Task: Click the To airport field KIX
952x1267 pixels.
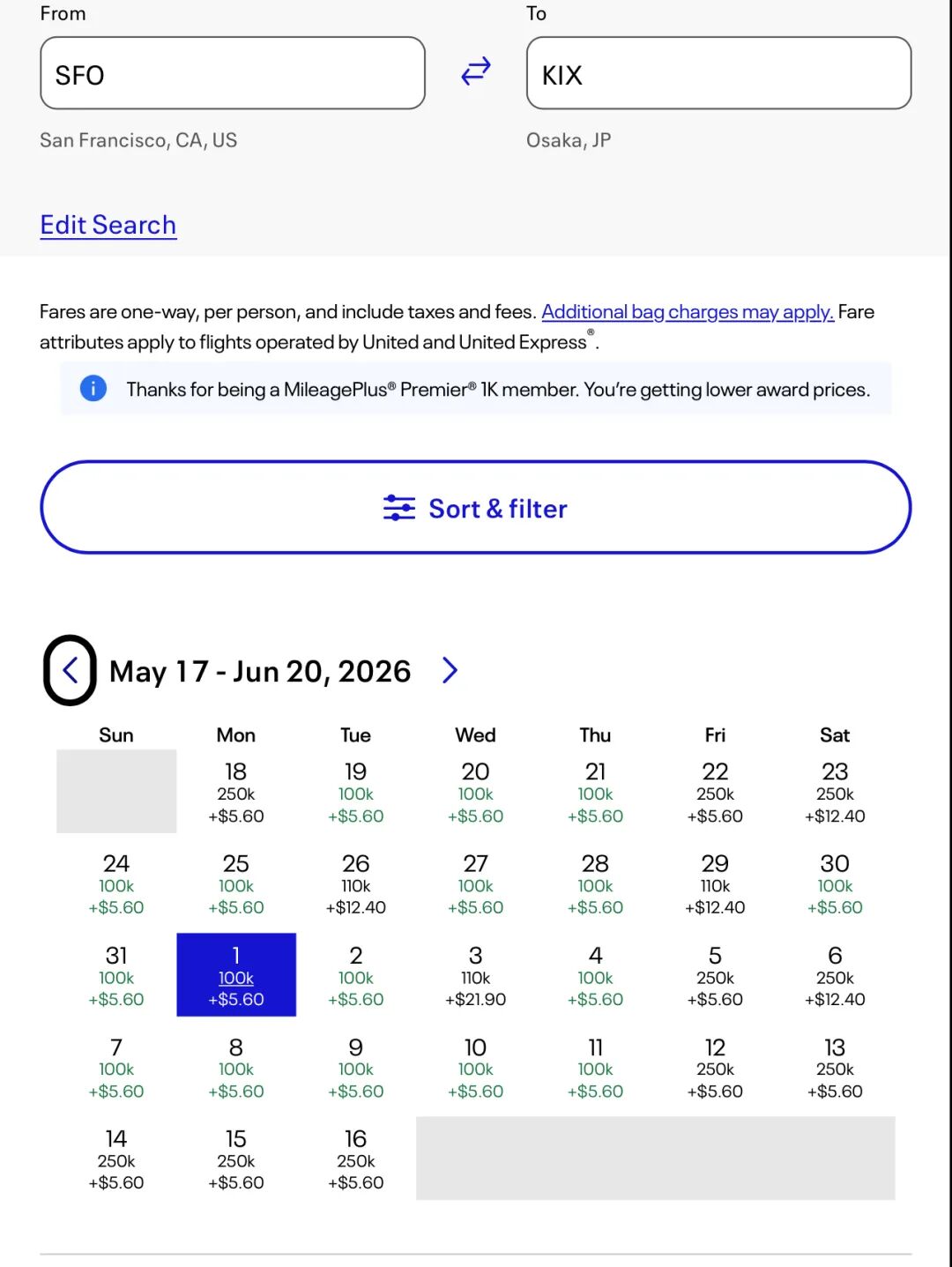Action: (x=718, y=73)
